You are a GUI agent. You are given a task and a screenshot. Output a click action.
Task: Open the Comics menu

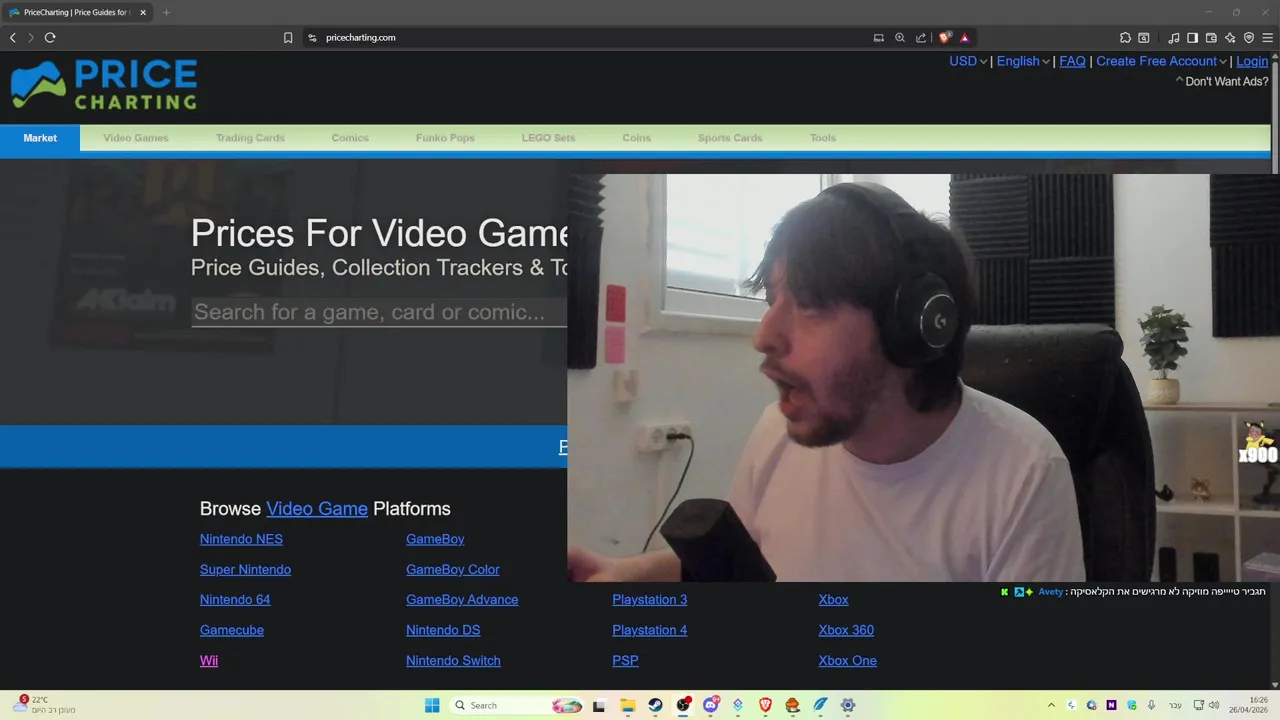click(350, 138)
